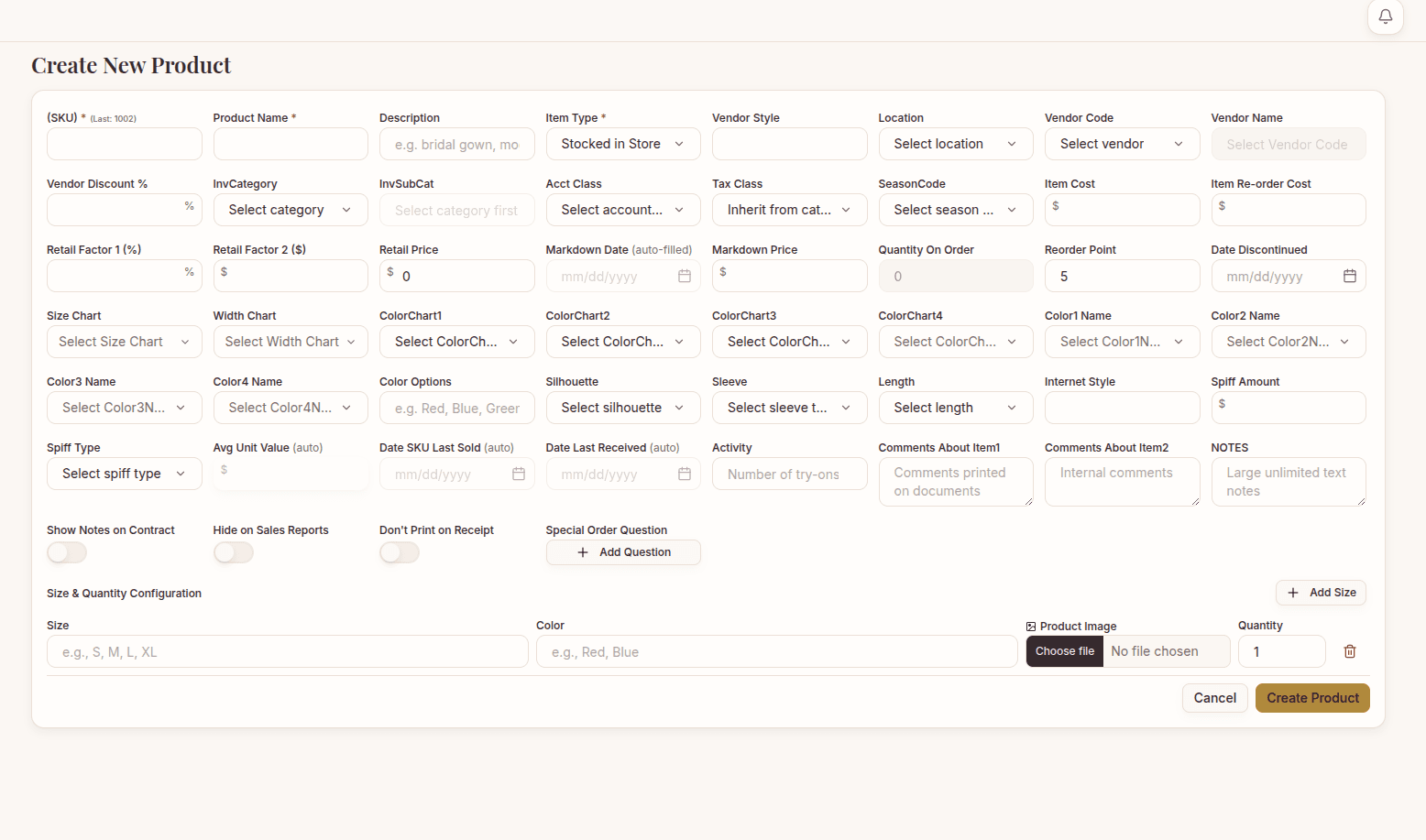Screen dimensions: 1426x840
Task: Open the Color1 Name dropdown
Action: click(x=1122, y=342)
